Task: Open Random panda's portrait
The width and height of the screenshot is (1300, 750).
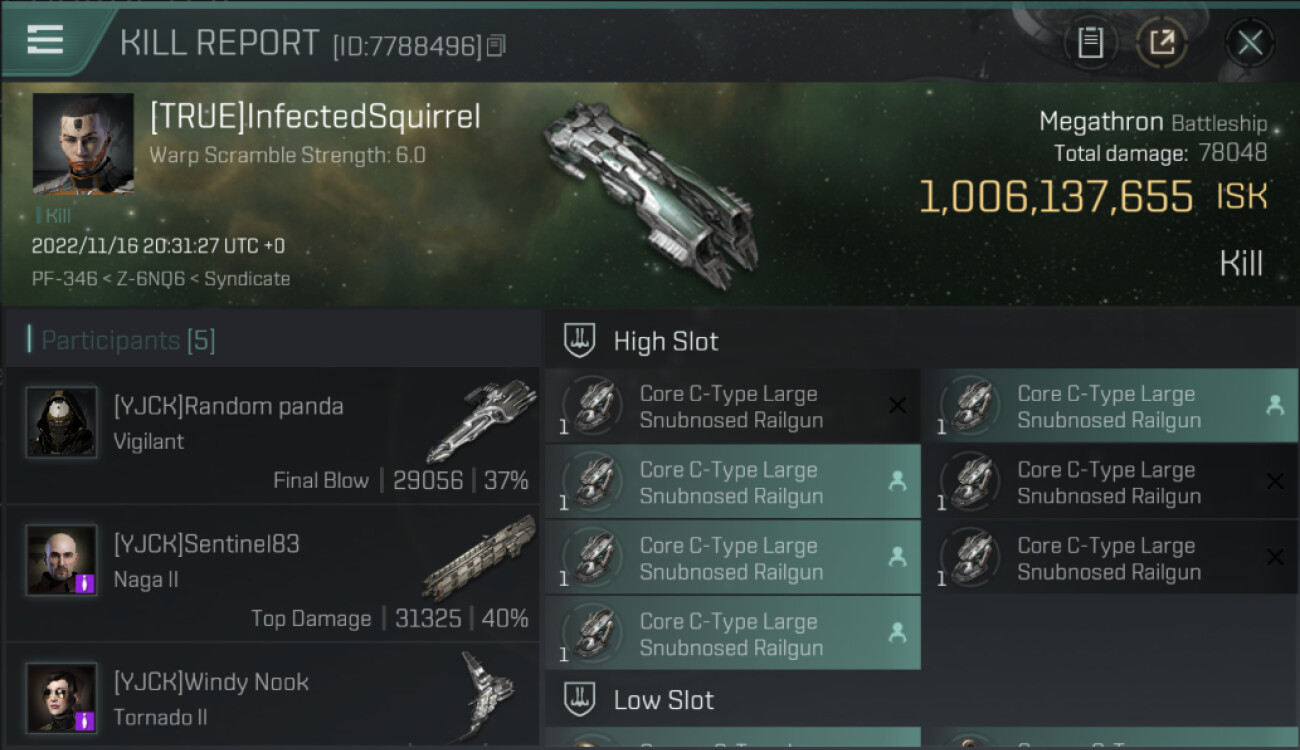Action: point(61,422)
